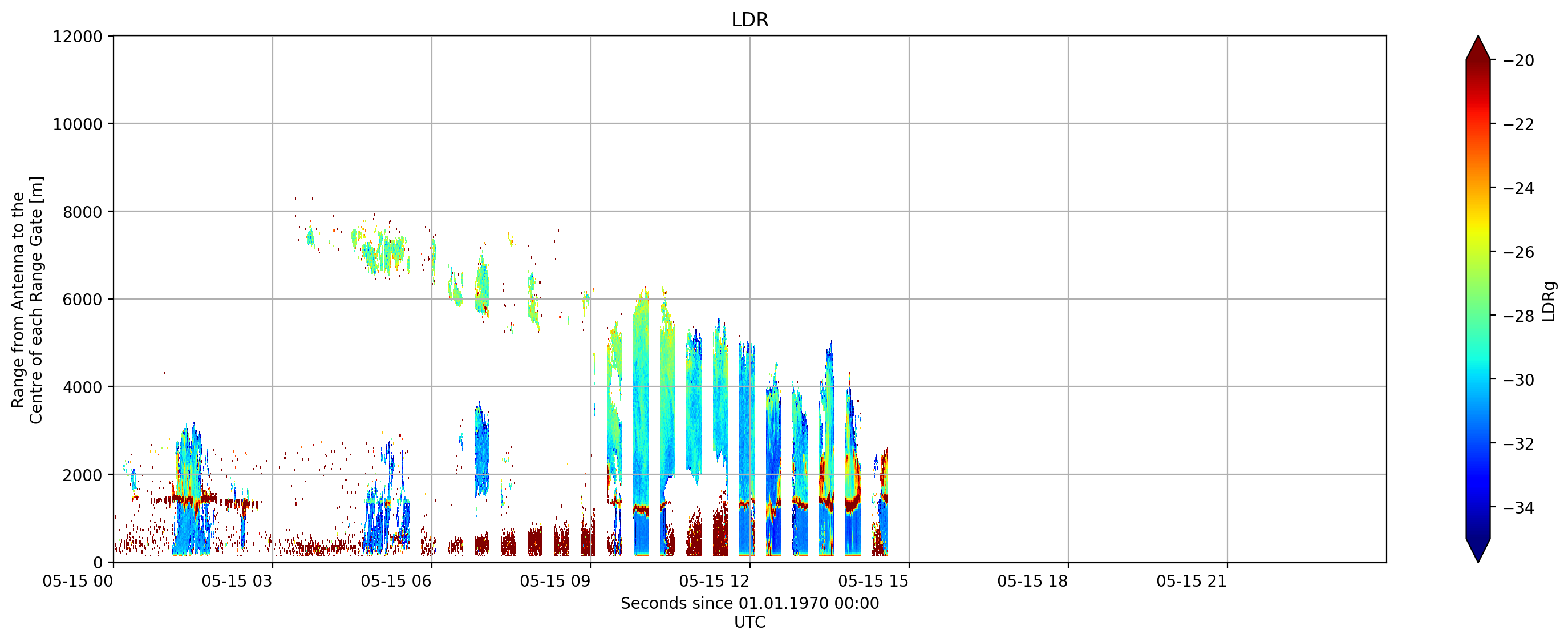Click the plot title LDR

(750, 19)
